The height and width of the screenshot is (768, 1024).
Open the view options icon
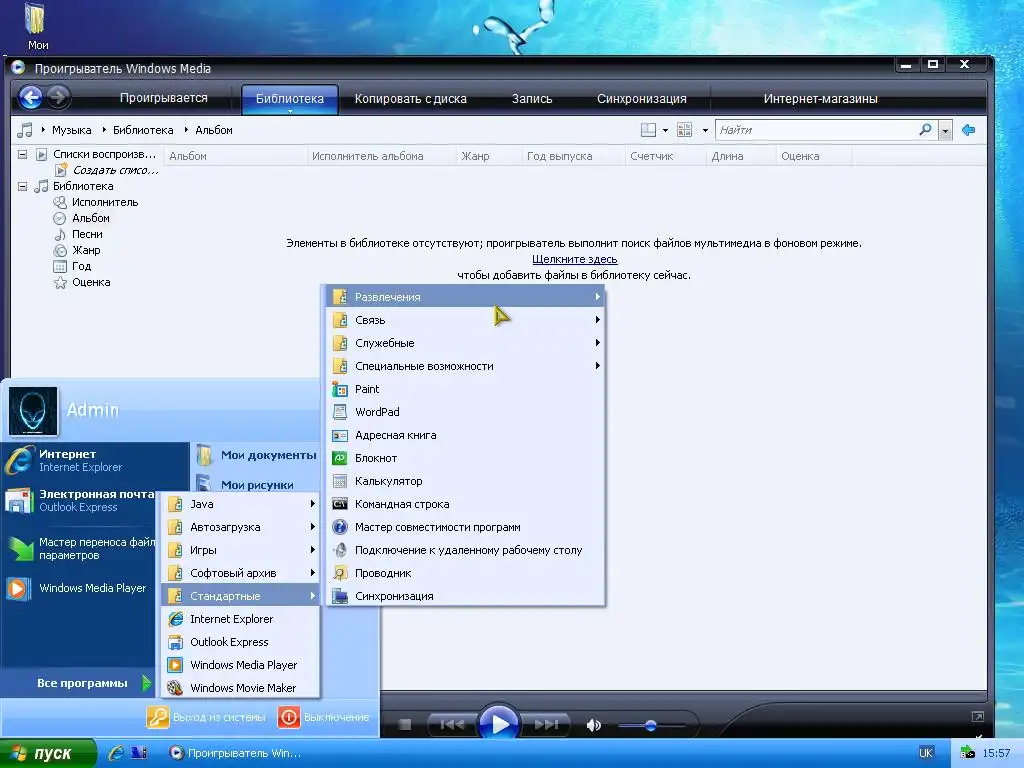point(684,130)
